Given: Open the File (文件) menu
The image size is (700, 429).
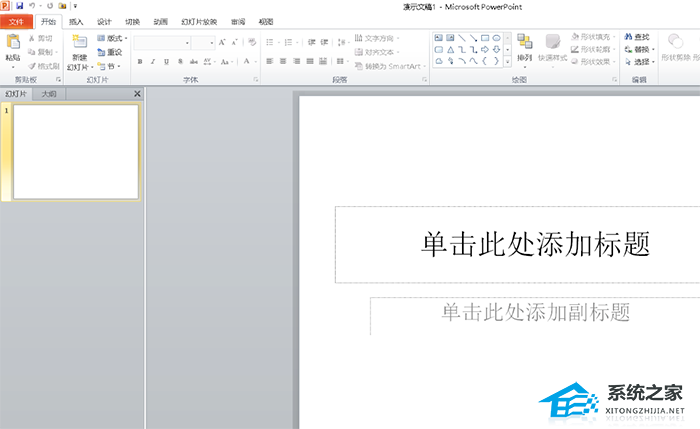Looking at the screenshot, I should 18,21.
